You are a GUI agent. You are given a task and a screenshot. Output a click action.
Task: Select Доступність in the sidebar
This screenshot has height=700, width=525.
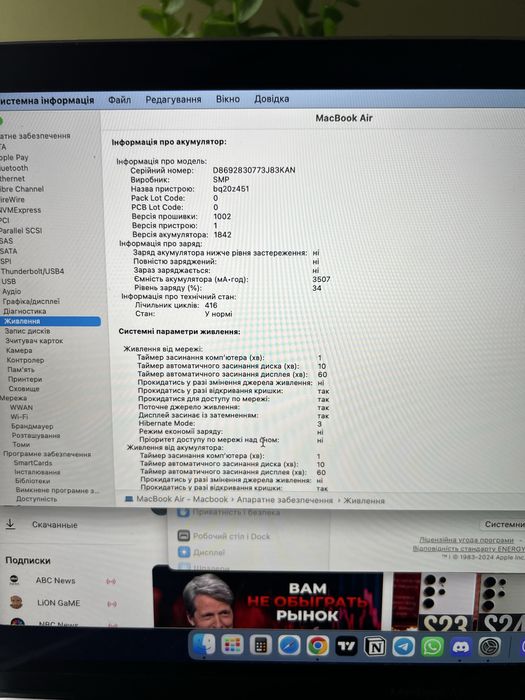coord(37,499)
